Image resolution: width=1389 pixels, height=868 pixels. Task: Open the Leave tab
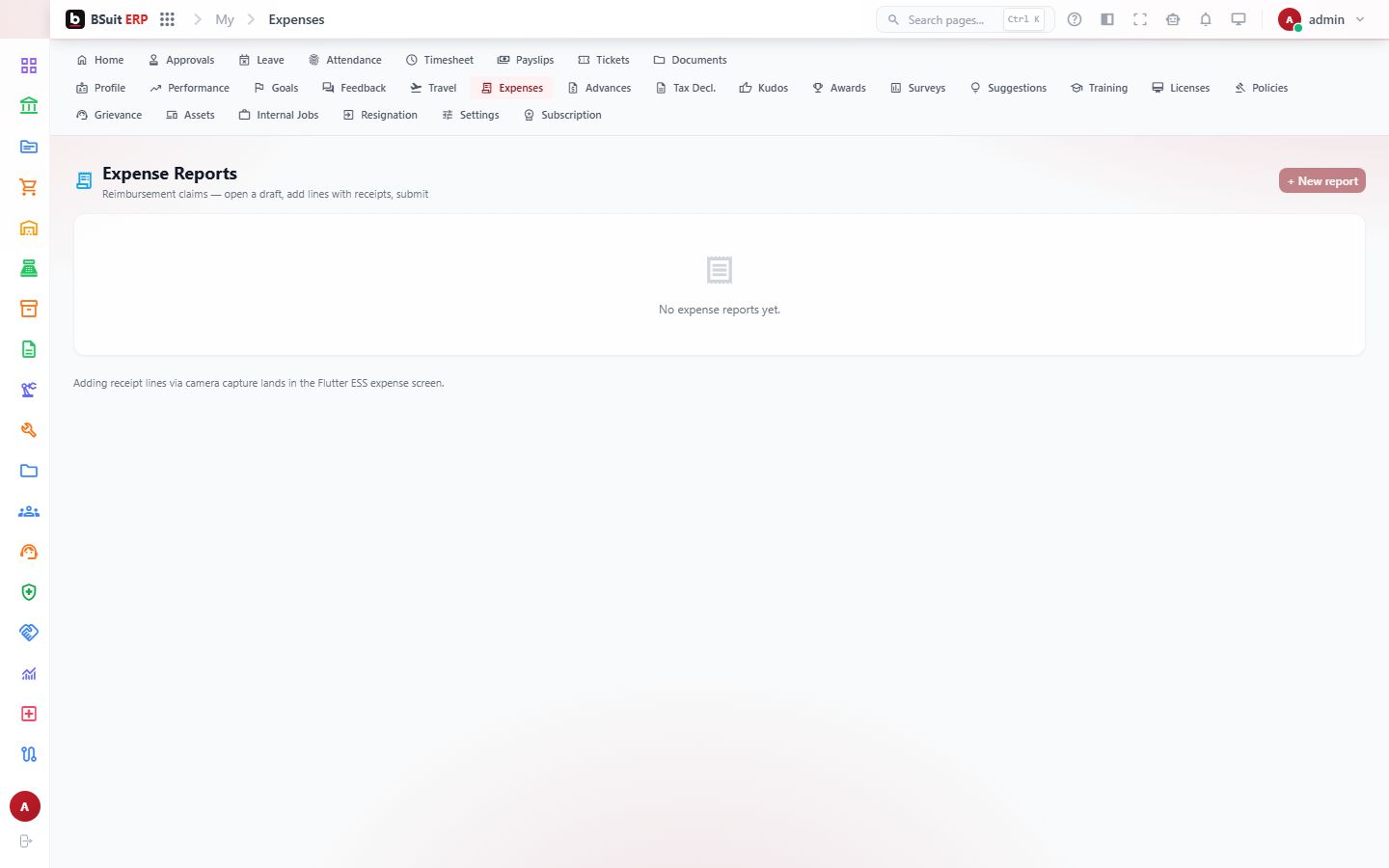click(x=261, y=60)
